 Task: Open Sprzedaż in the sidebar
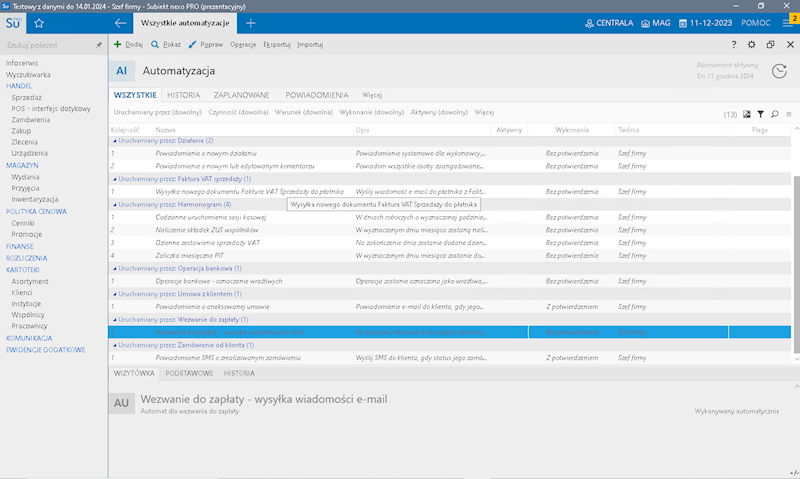point(27,97)
